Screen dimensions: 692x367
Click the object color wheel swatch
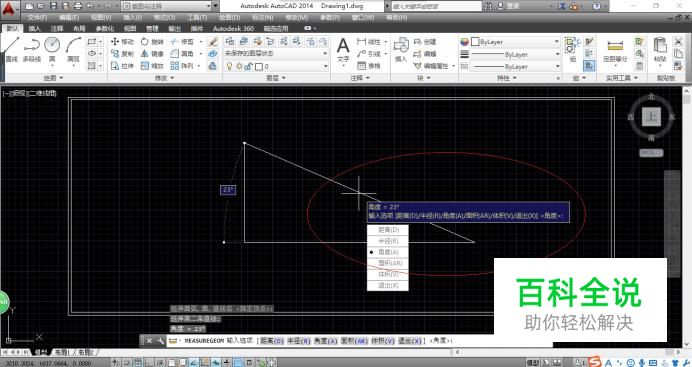click(x=464, y=42)
